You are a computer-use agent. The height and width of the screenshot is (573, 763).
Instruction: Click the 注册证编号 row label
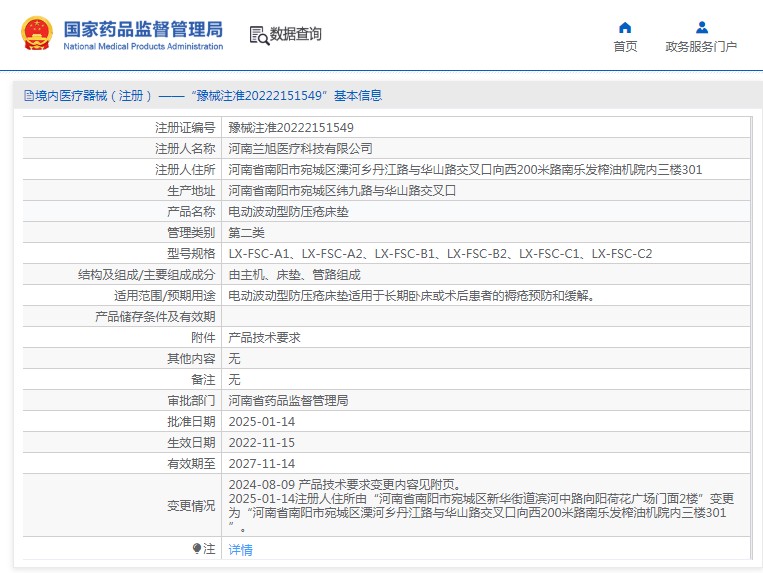[x=185, y=127]
